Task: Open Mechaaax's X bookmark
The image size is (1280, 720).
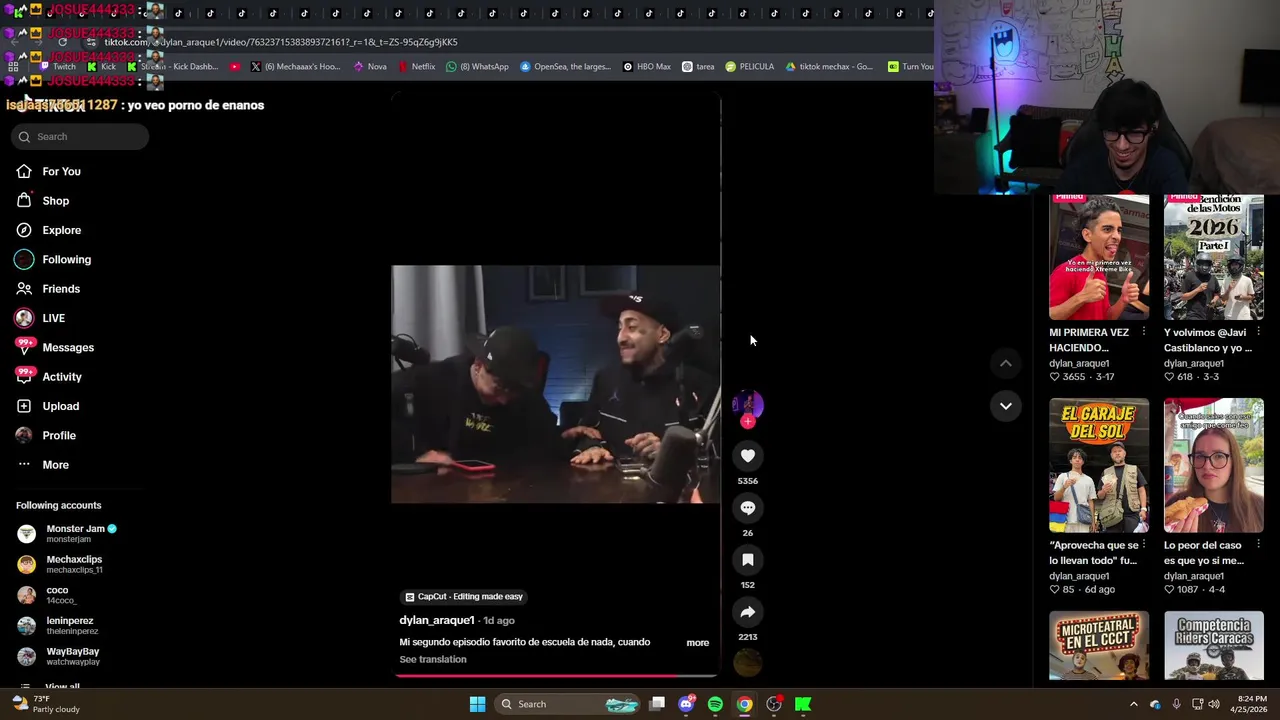Action: click(295, 67)
